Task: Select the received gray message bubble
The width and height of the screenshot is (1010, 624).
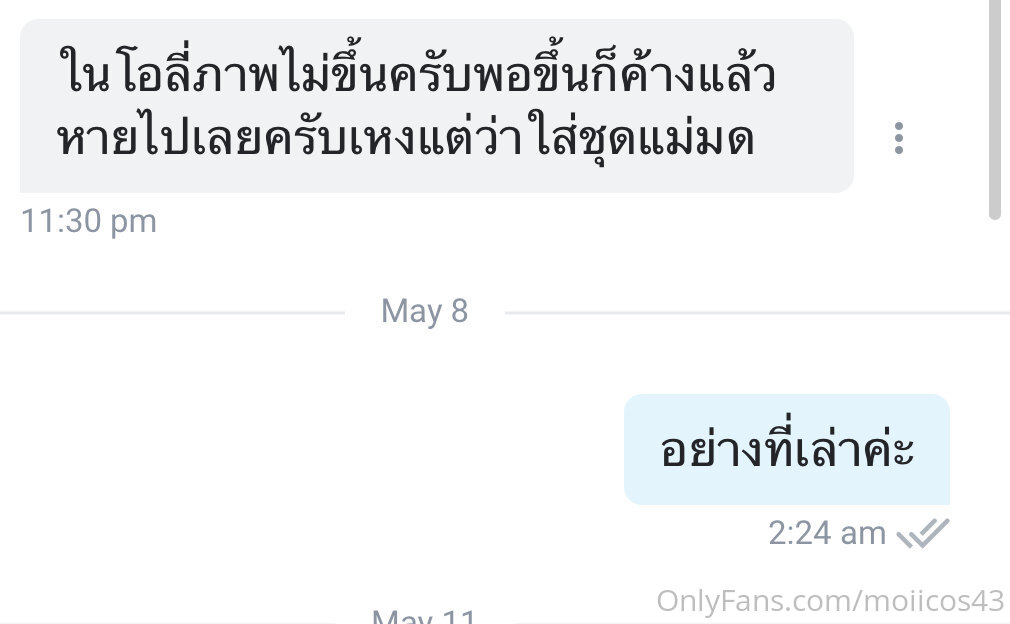Action: (x=437, y=106)
